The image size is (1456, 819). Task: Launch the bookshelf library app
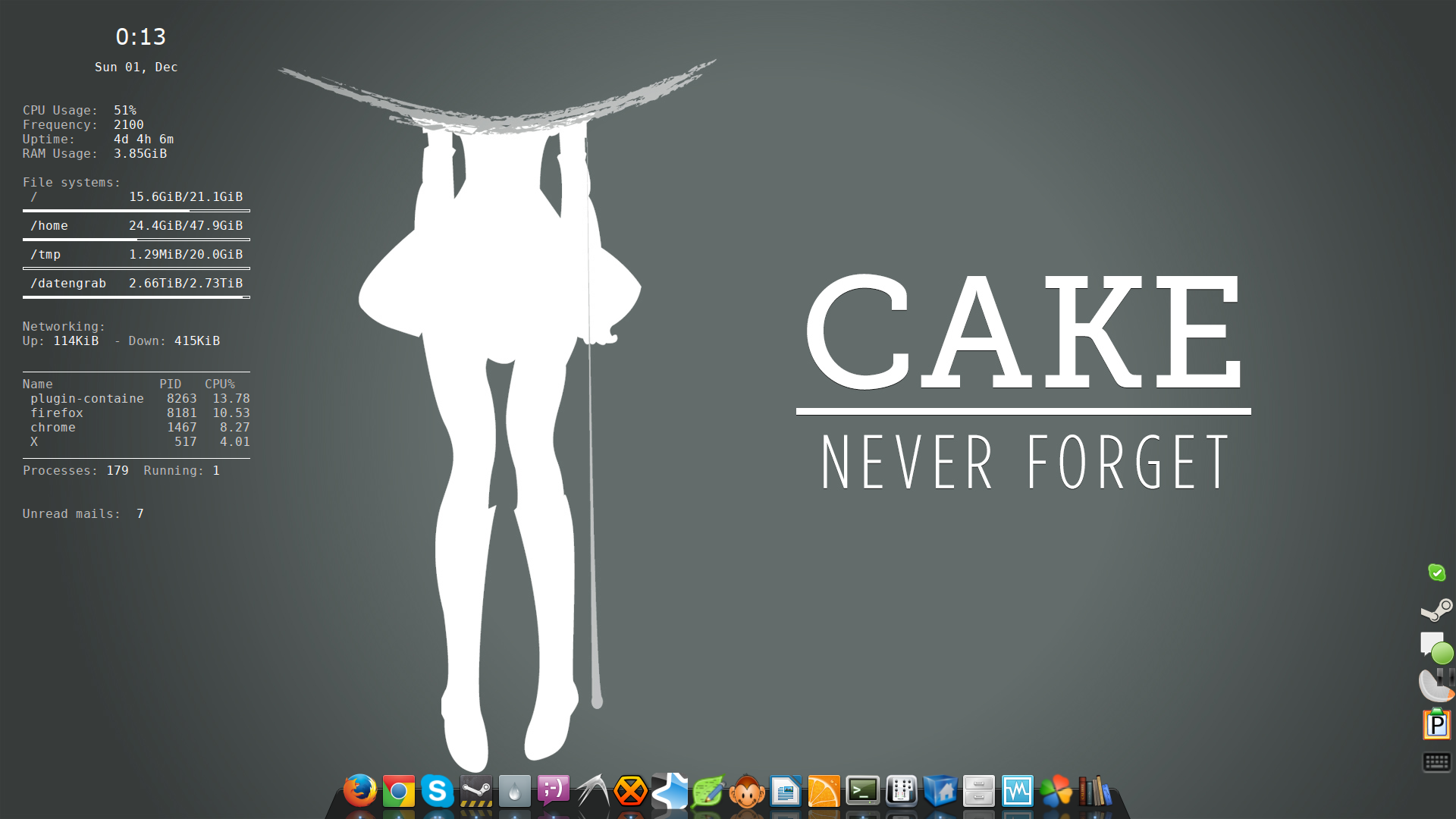[1095, 792]
